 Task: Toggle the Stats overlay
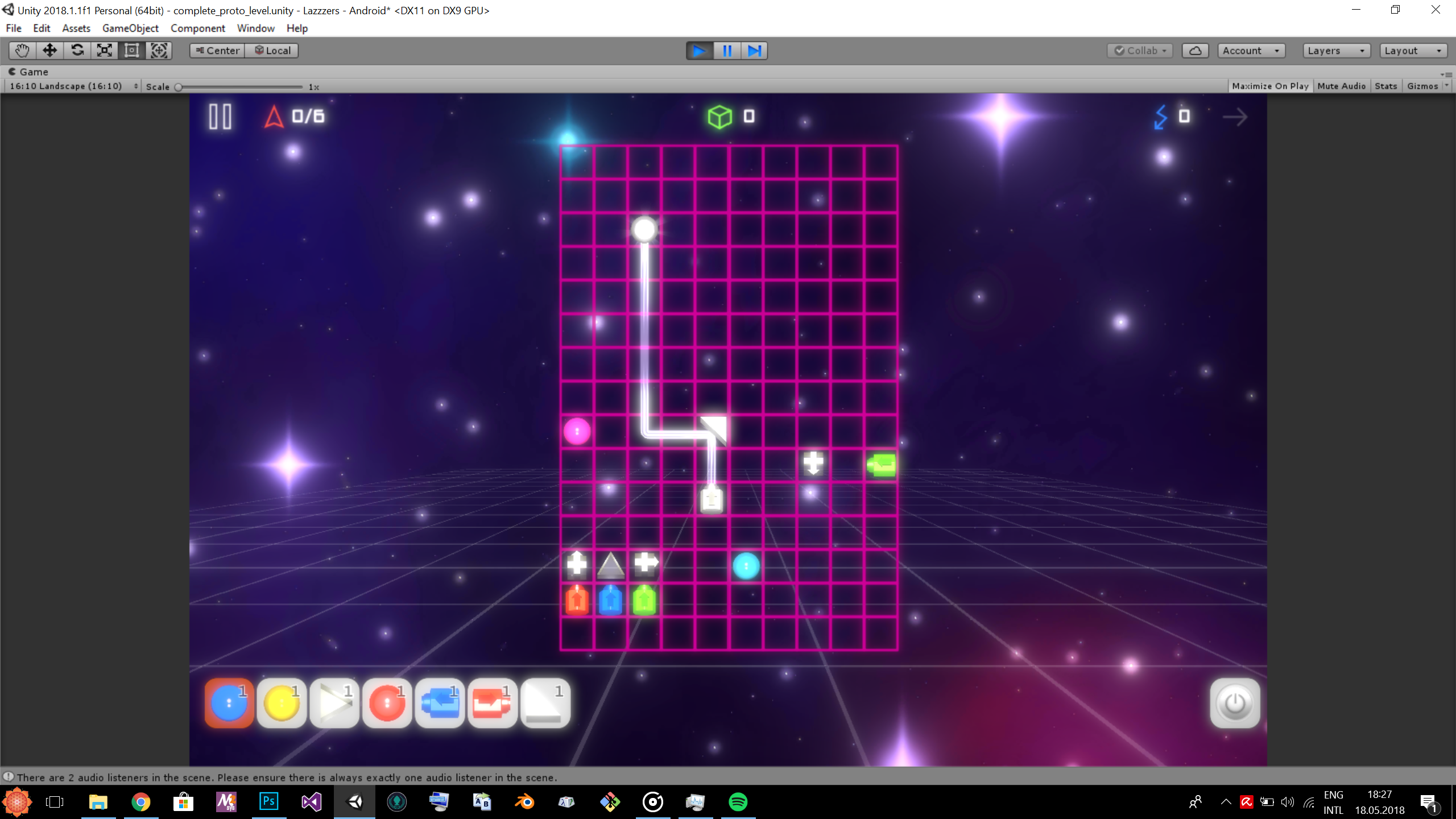(1385, 86)
